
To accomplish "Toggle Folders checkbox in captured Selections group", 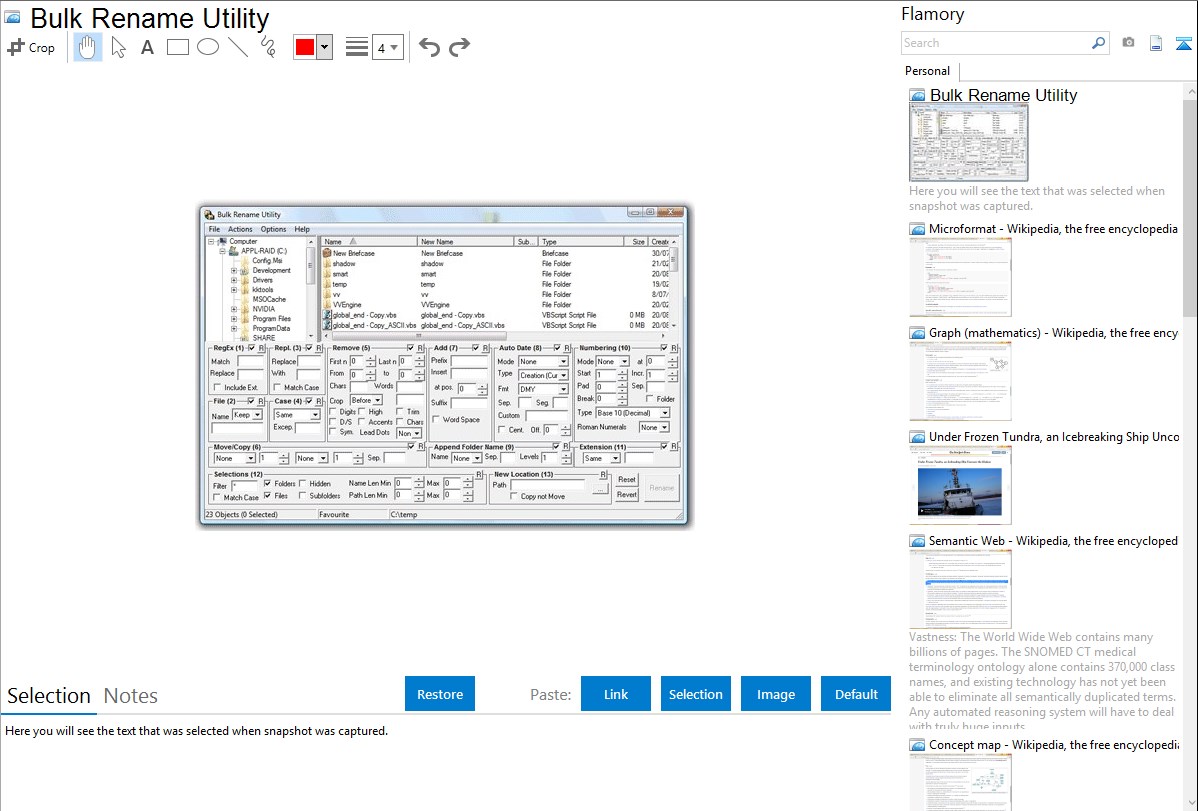I will click(267, 483).
